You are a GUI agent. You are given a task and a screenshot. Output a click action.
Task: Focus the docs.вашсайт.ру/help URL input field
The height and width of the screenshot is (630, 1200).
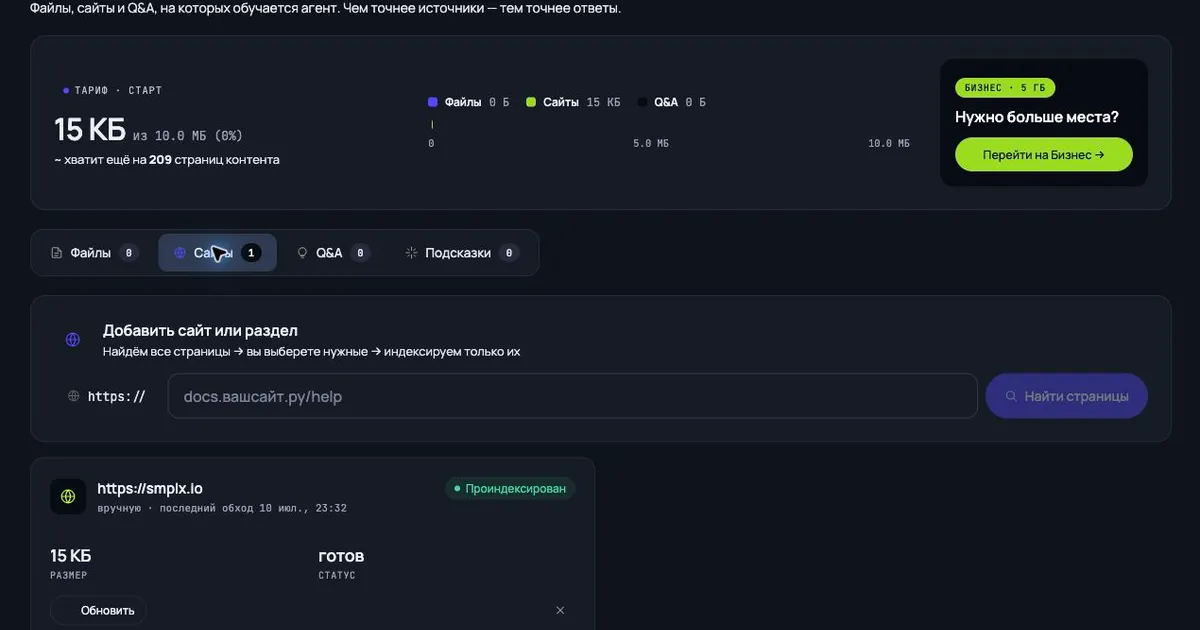(572, 396)
